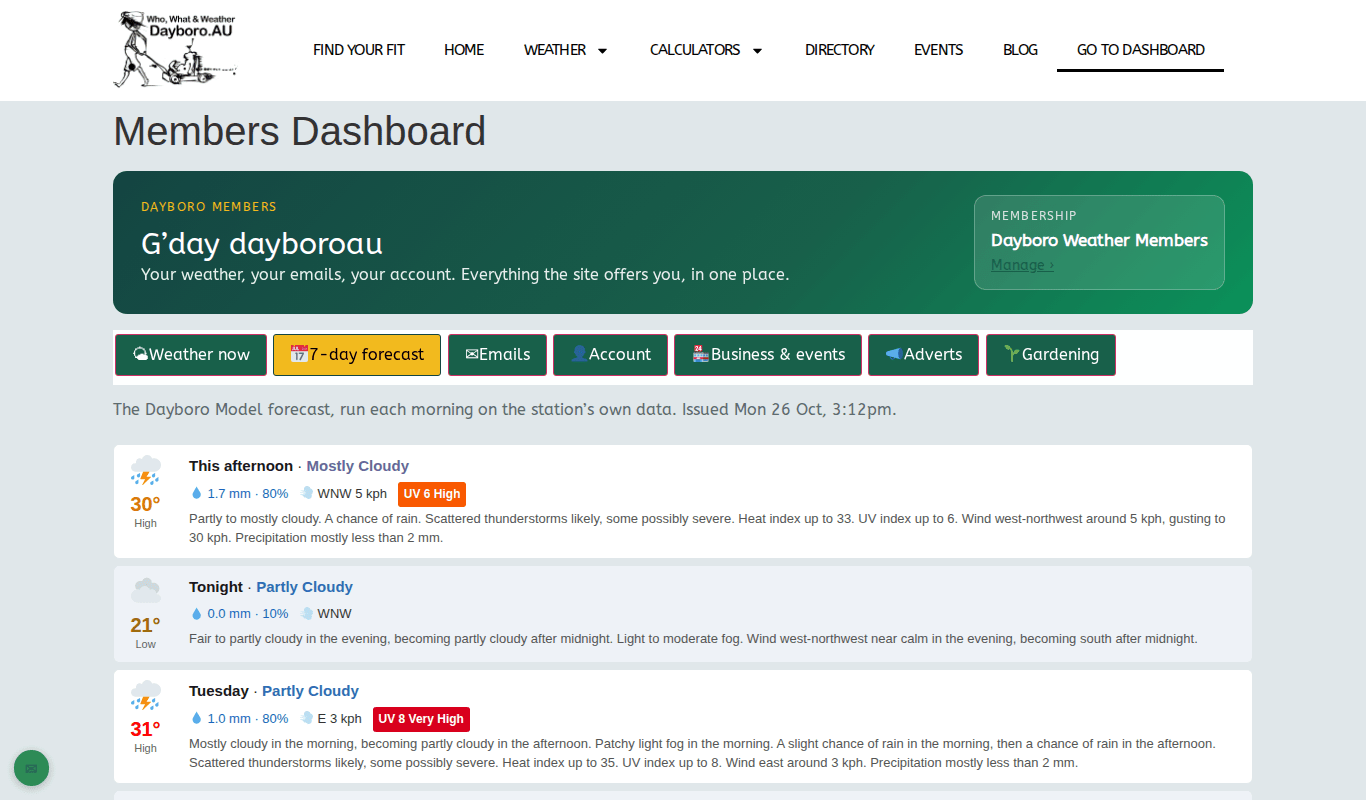Open the Adverts tab
1366x800 pixels.
pyautogui.click(x=924, y=355)
